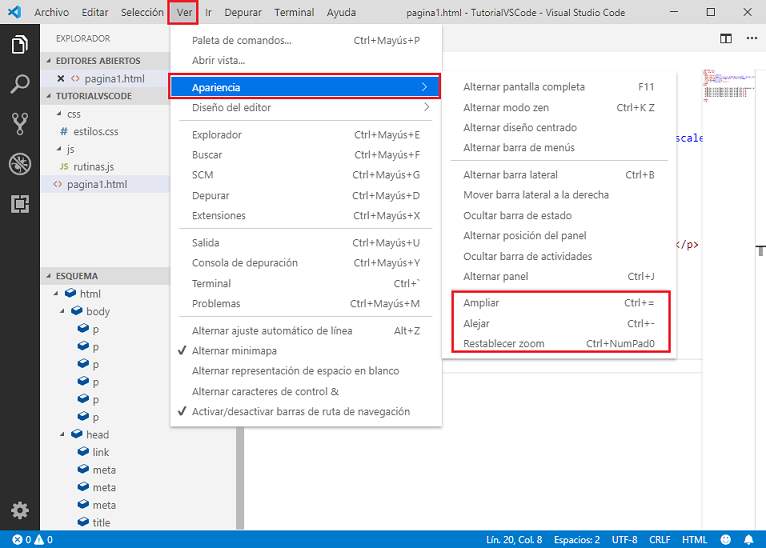Choose Paleta de comandos
Image resolution: width=766 pixels, height=548 pixels.
(306, 40)
